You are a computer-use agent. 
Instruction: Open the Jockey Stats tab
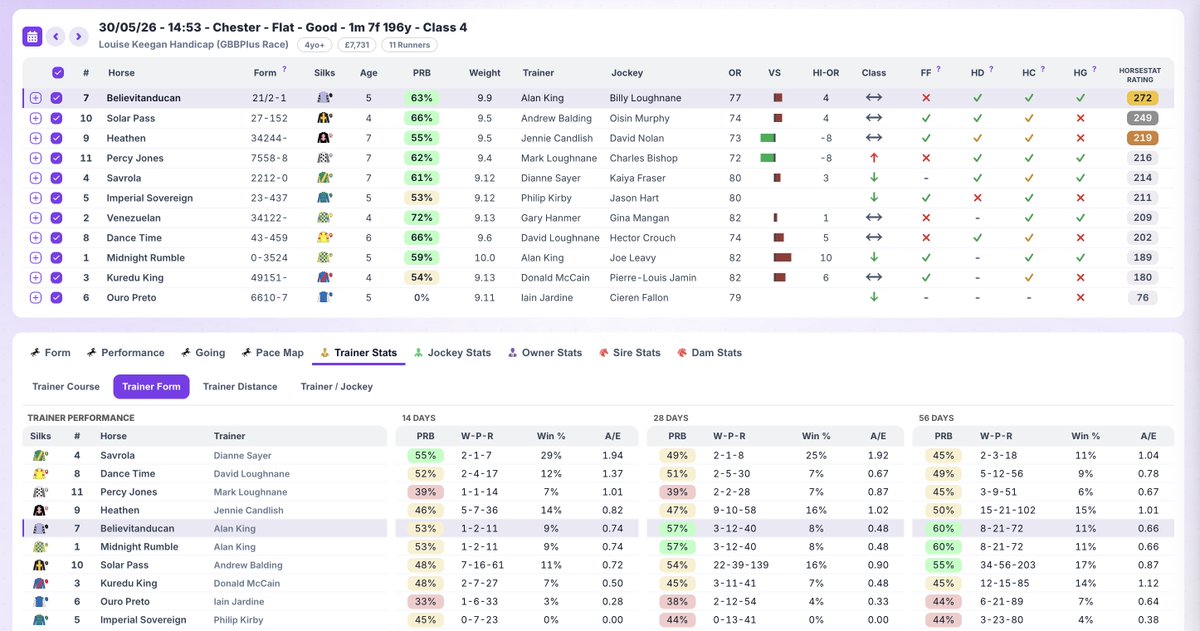tap(452, 353)
